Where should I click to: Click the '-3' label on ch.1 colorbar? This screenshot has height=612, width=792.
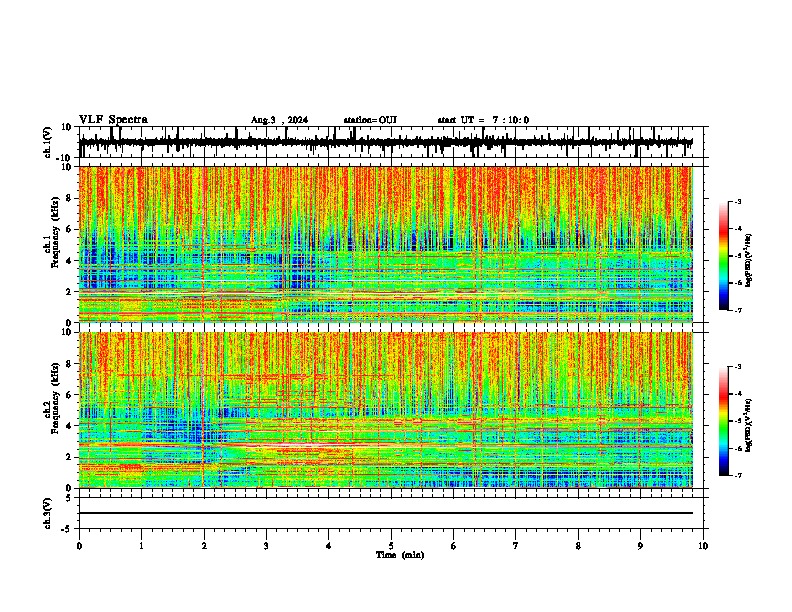pyautogui.click(x=737, y=201)
